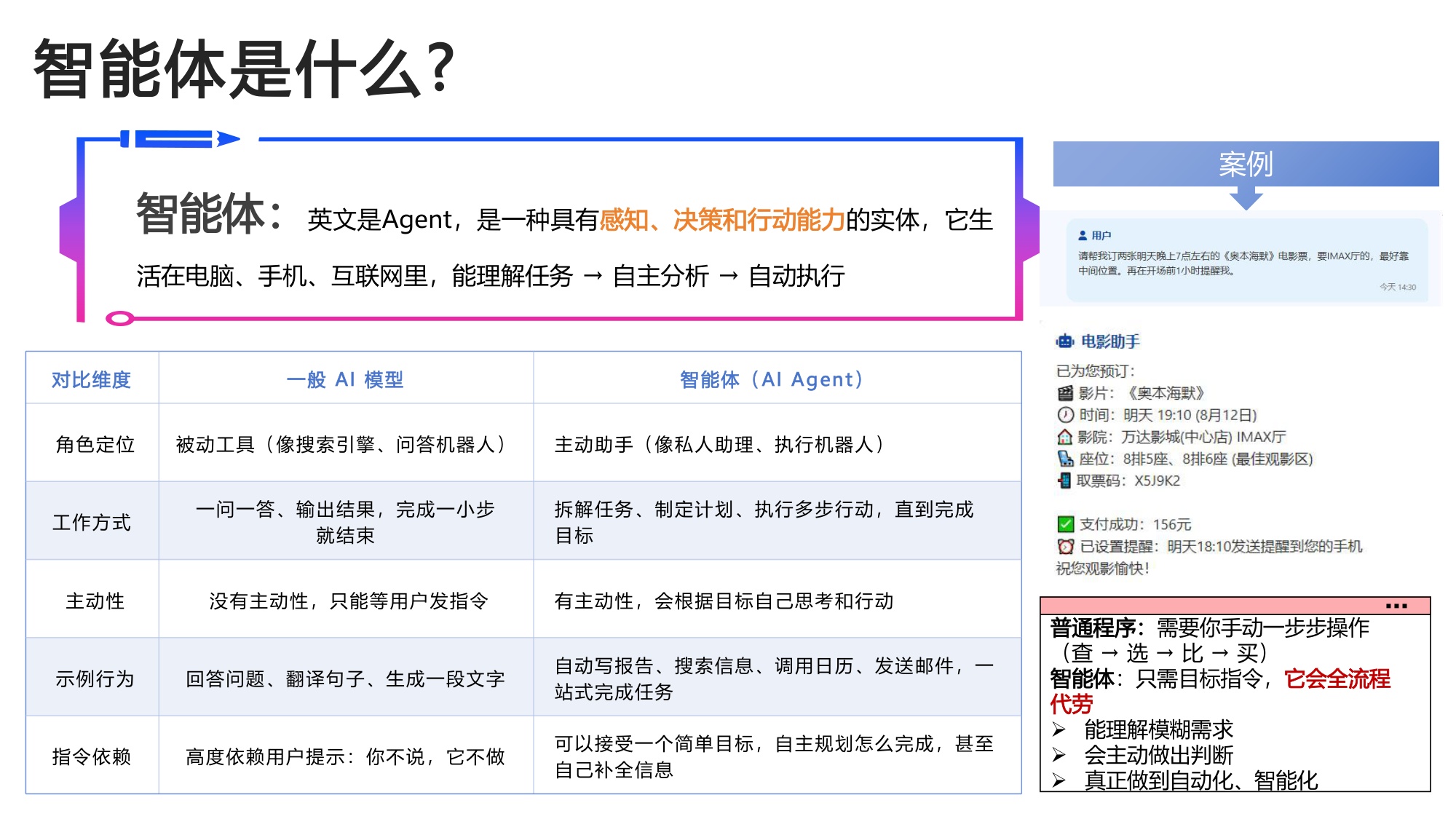Click the clock icon beside 时间
This screenshot has height=819, width=1456.
pos(1065,415)
